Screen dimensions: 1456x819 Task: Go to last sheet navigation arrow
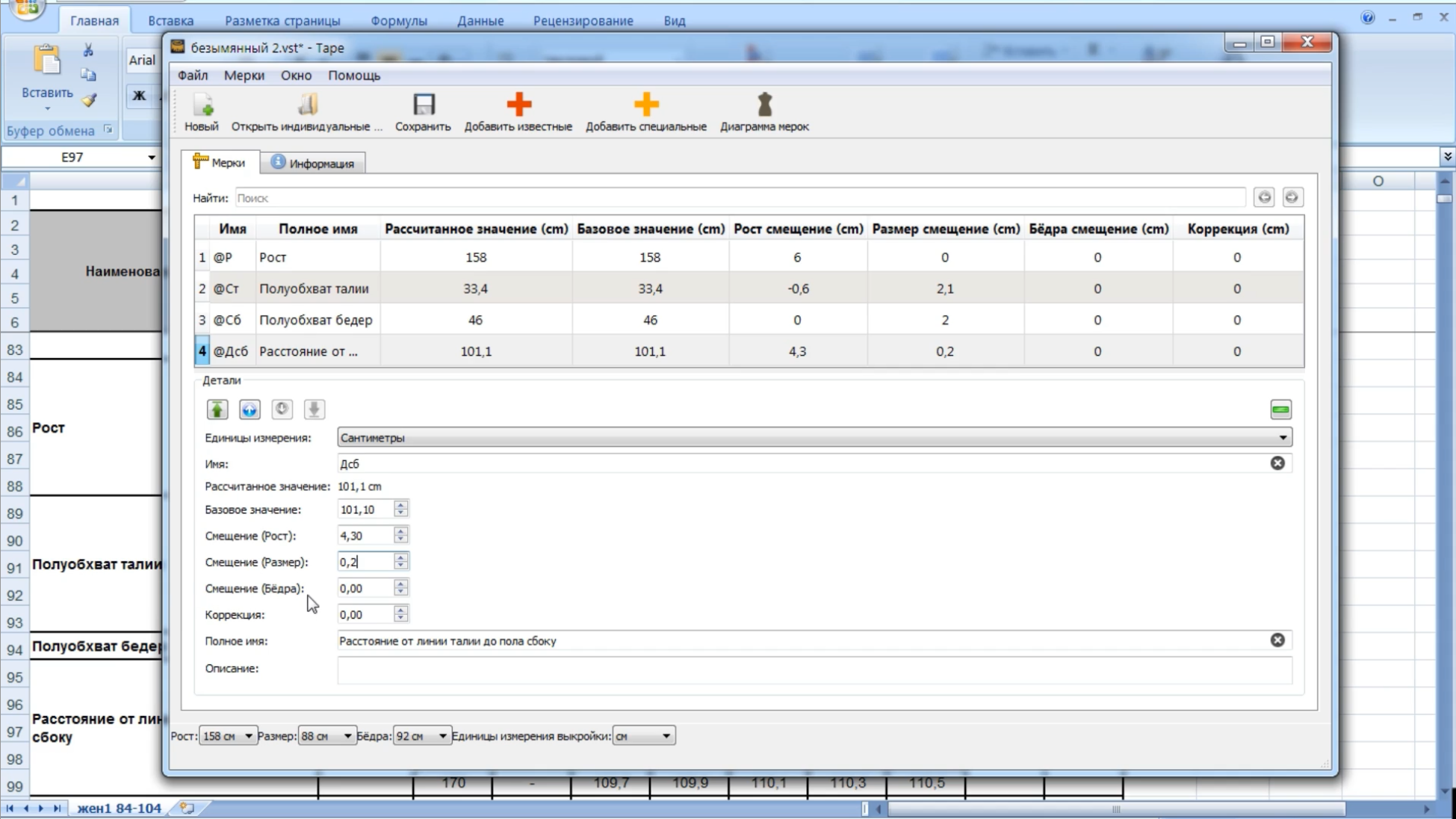click(57, 809)
